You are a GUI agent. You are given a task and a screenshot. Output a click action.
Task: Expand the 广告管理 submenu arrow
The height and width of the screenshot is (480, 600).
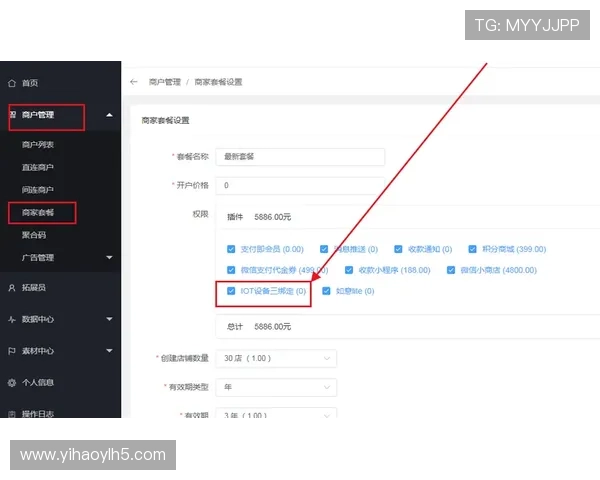[x=109, y=258]
